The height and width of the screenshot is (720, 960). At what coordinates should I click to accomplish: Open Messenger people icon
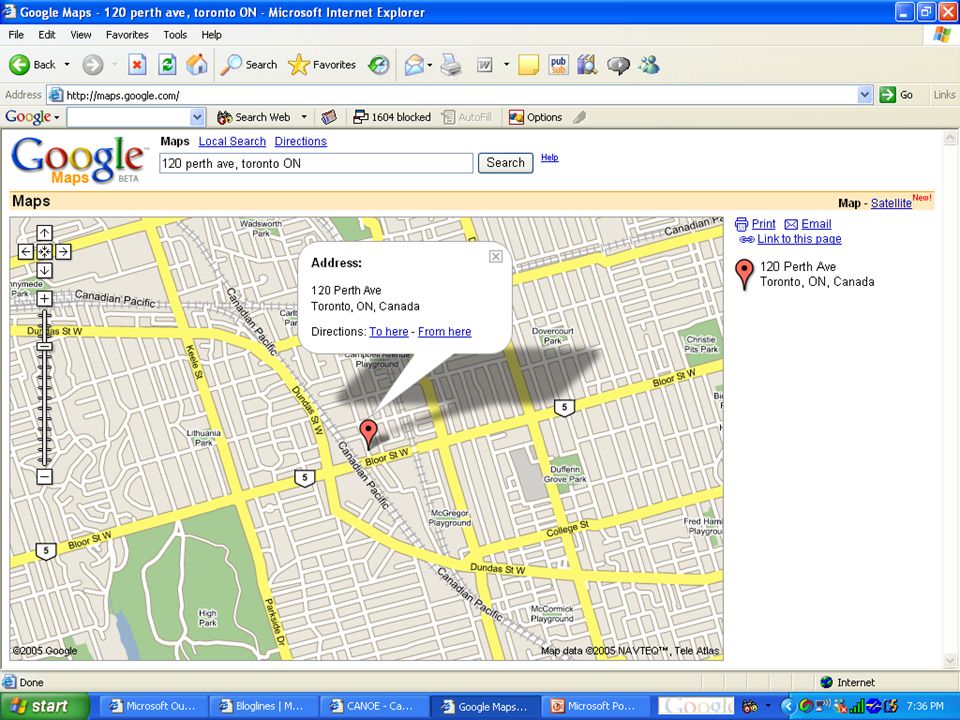point(649,64)
